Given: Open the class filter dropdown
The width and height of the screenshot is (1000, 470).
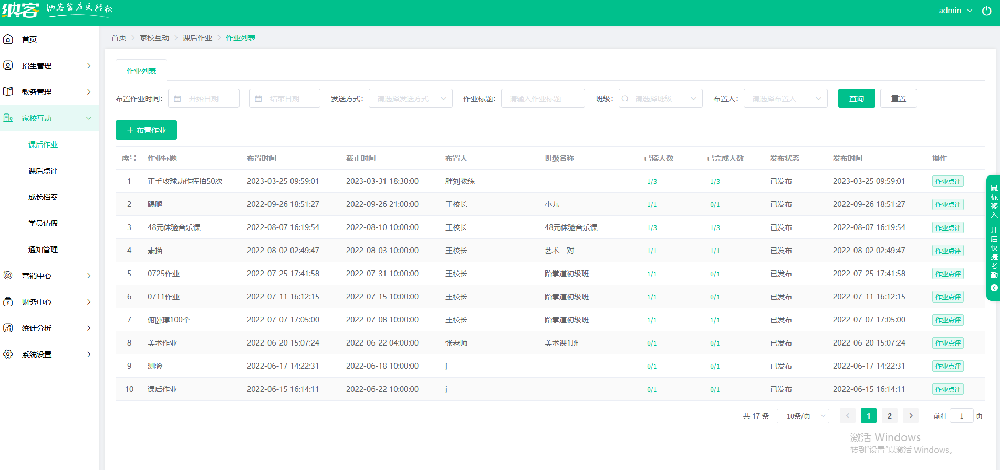Looking at the screenshot, I should click(660, 99).
